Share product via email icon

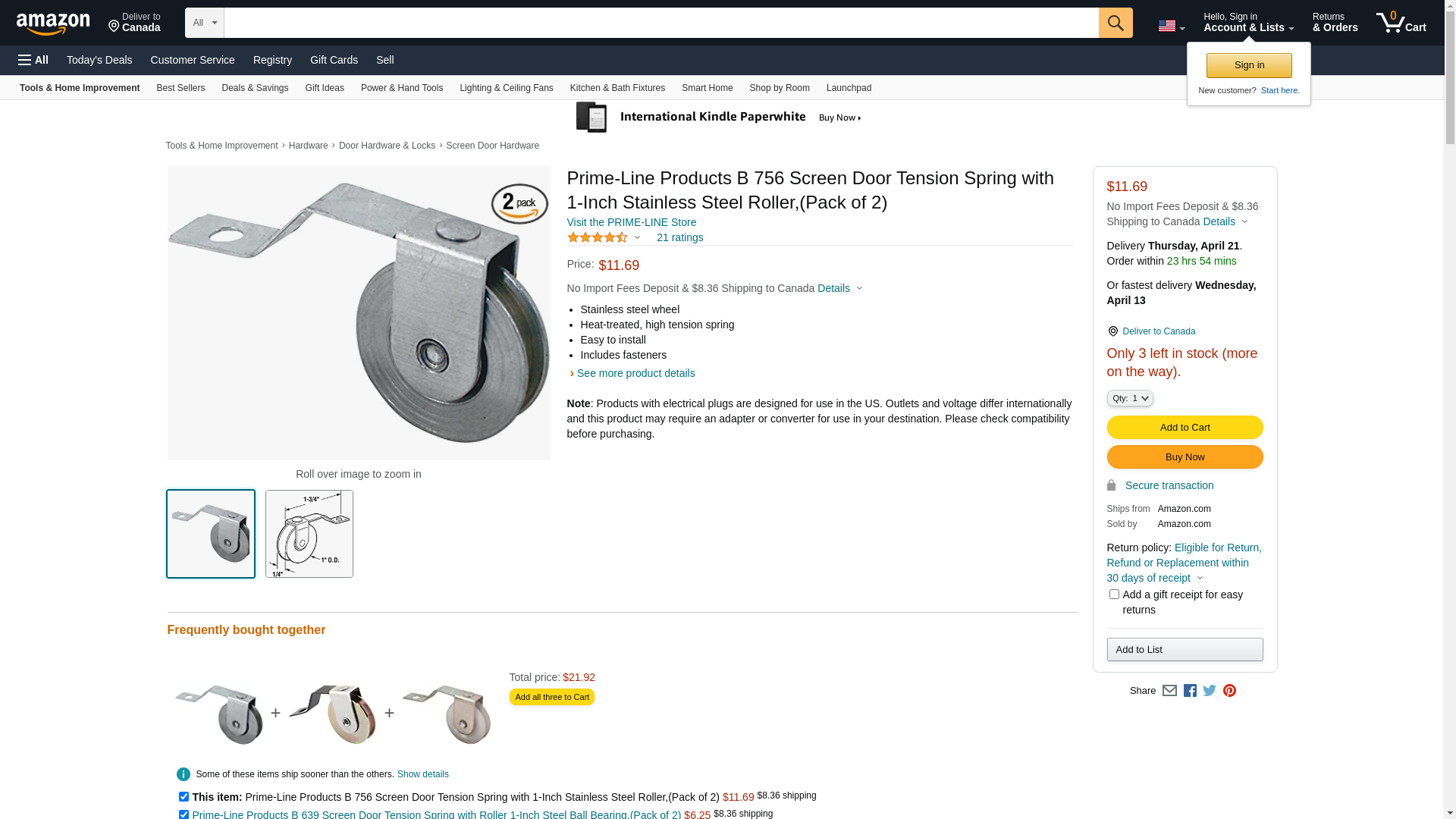[1169, 691]
